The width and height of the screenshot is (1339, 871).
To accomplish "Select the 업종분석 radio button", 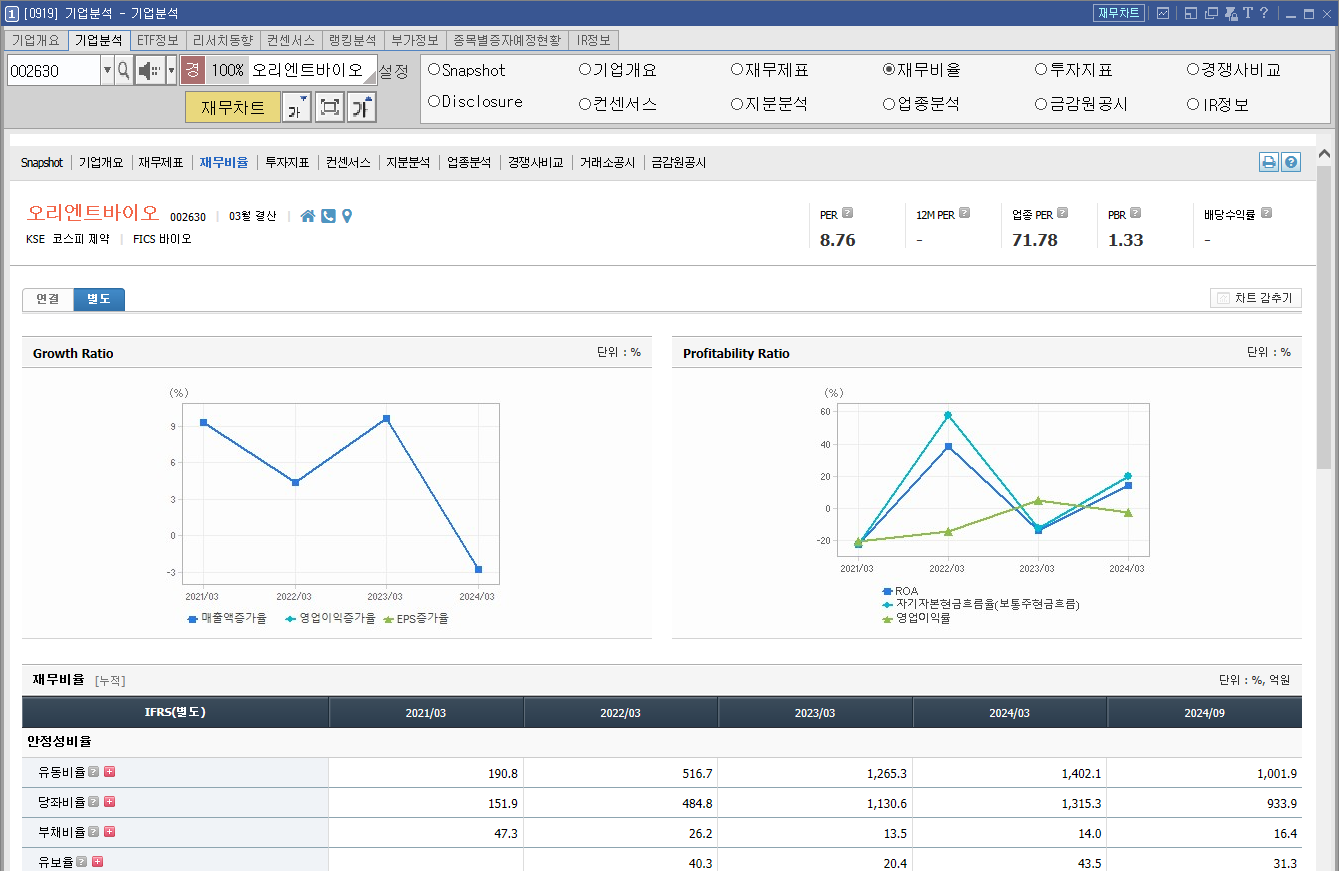I will [x=889, y=104].
